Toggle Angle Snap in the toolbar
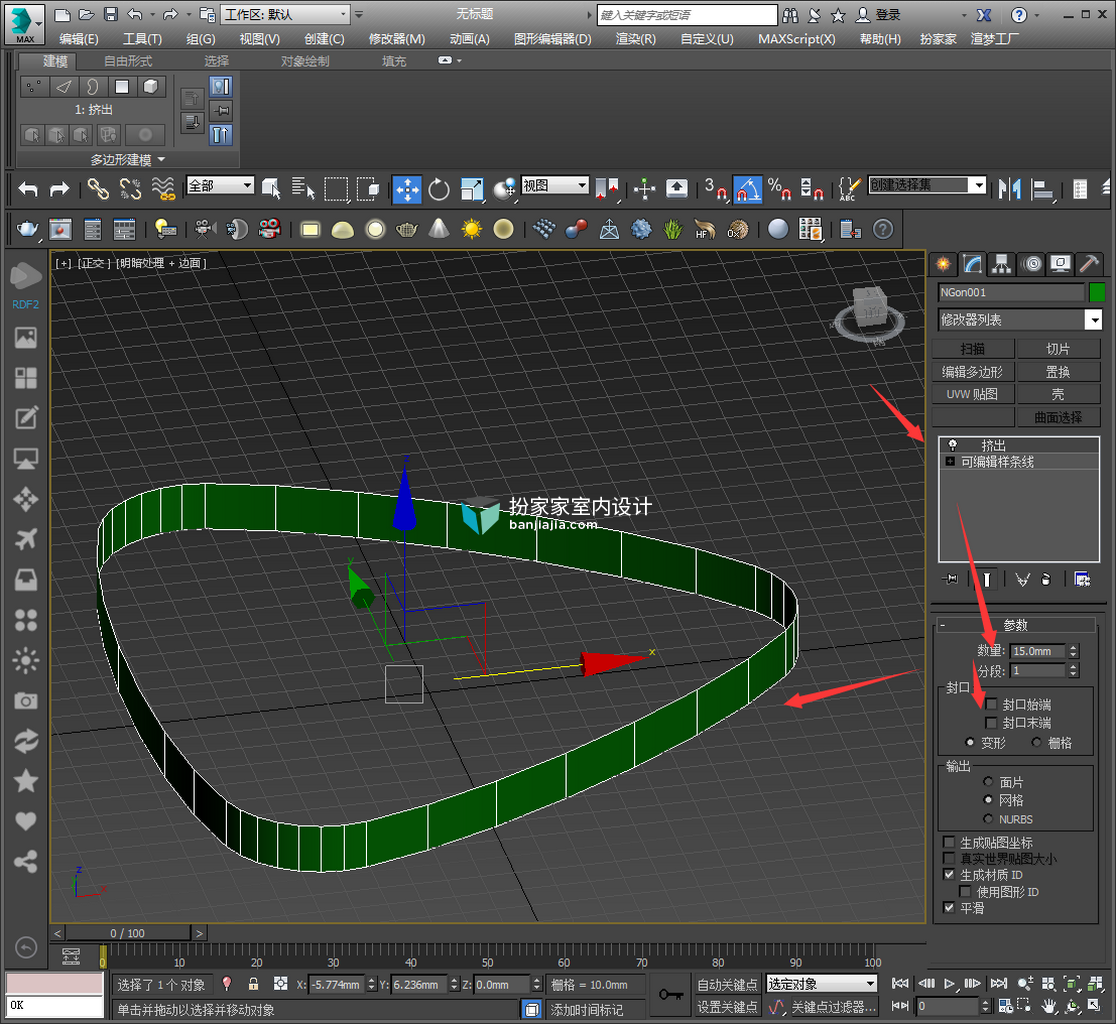 (x=747, y=189)
